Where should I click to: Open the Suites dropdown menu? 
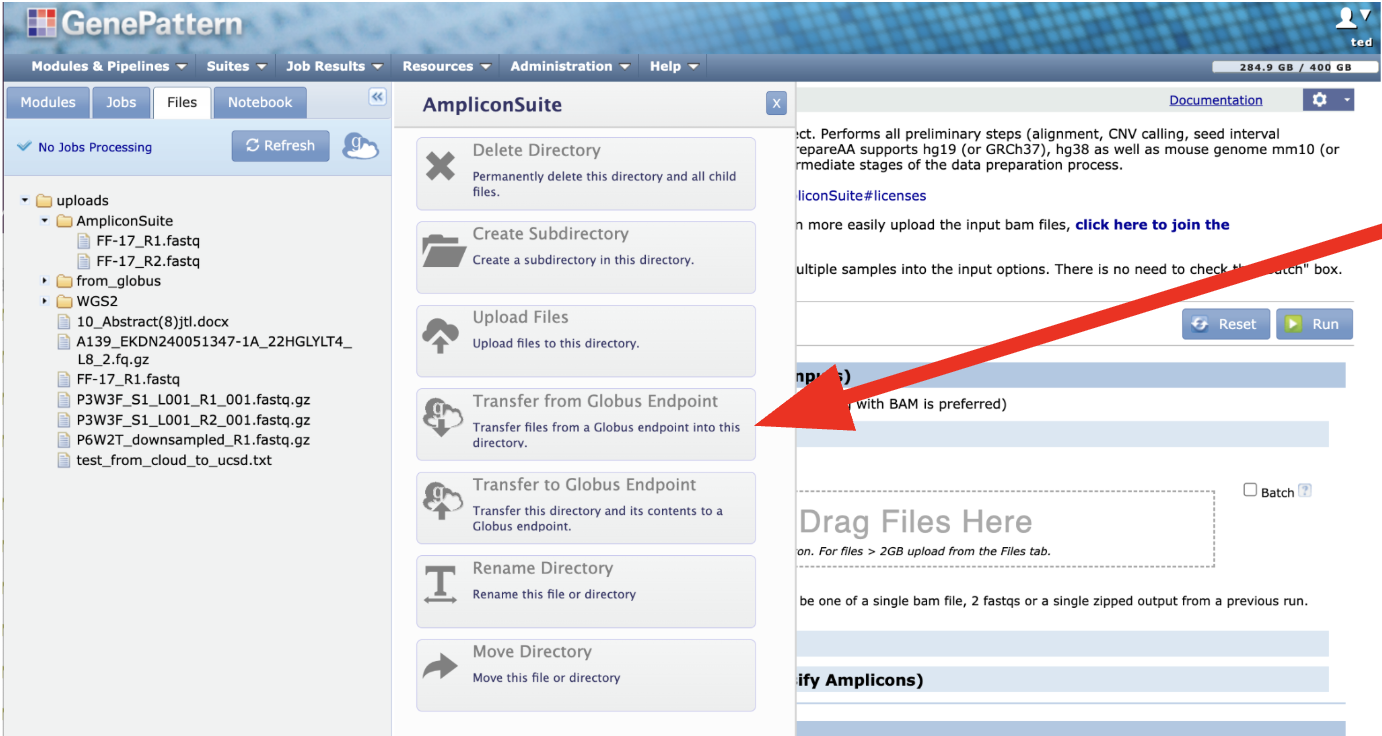click(x=237, y=66)
